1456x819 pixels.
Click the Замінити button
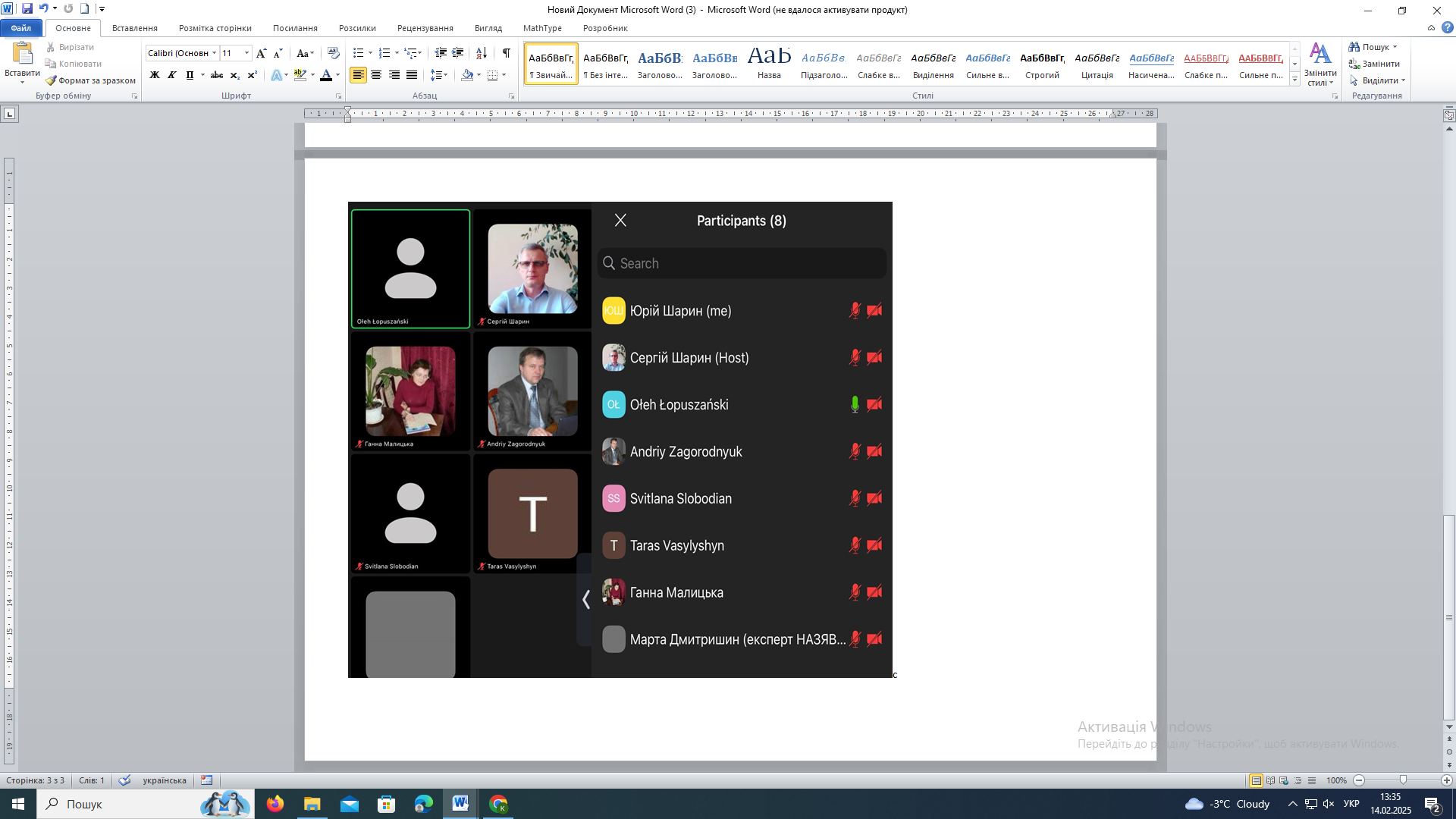click(1374, 64)
